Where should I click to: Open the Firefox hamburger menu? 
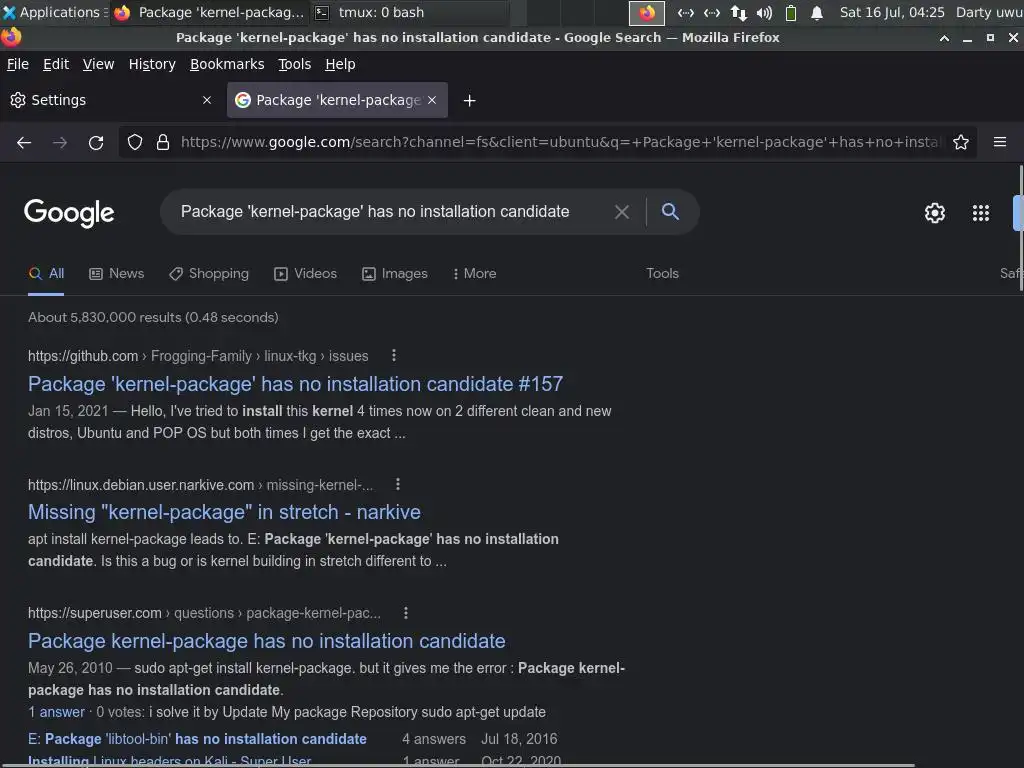[x=1000, y=142]
